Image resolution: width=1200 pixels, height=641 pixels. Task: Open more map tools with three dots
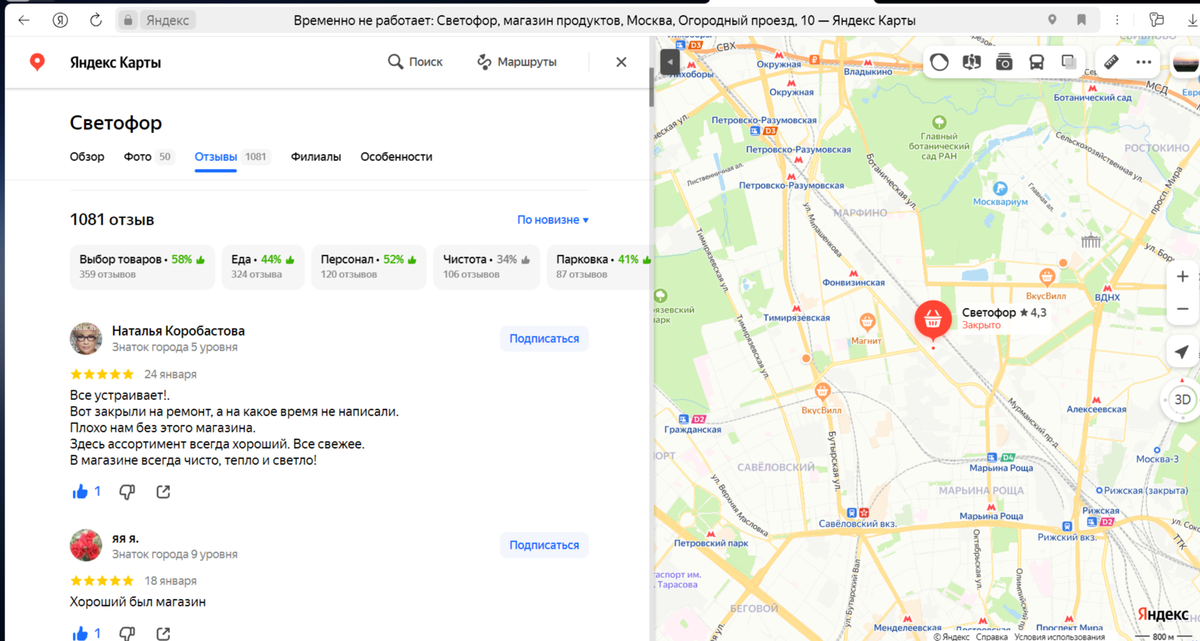tap(1144, 62)
